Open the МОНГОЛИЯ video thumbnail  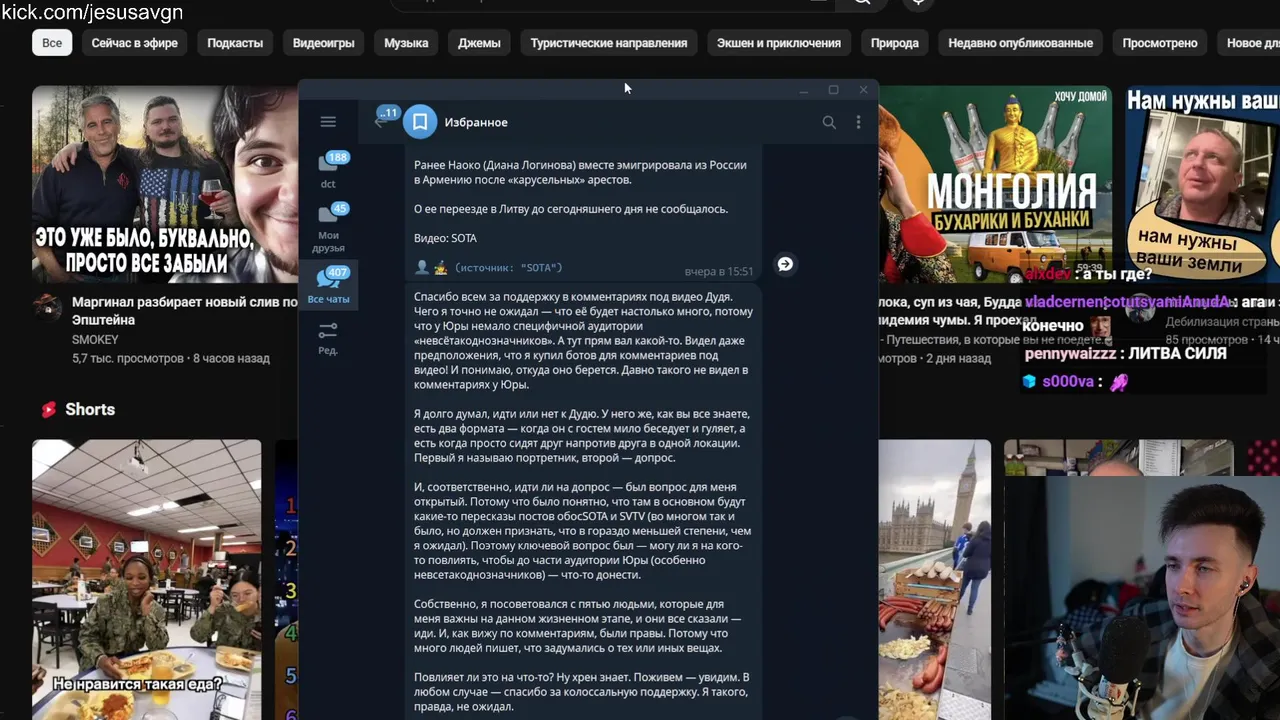click(995, 184)
